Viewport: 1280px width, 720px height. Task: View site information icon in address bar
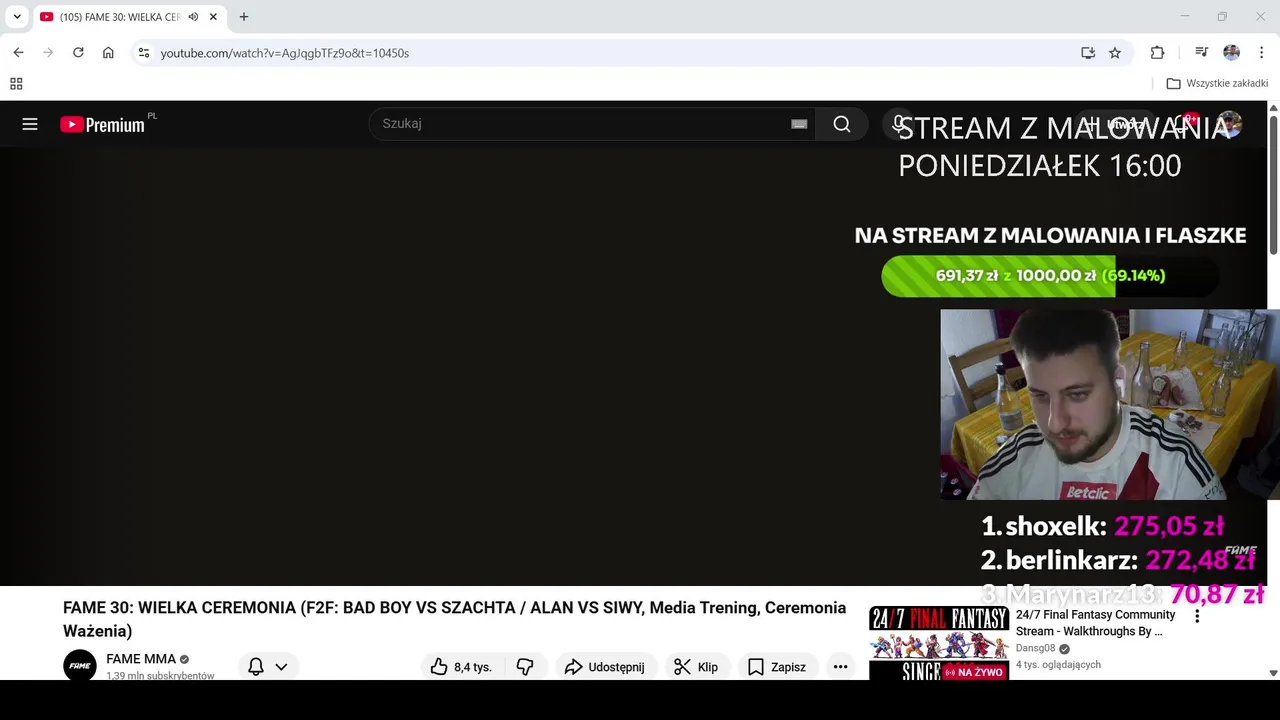tap(144, 53)
